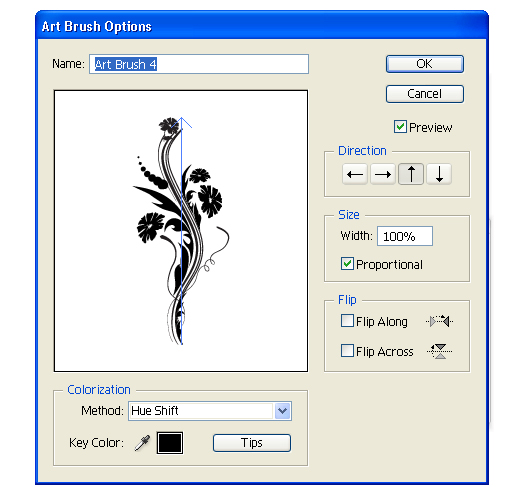Viewport: 532px width, 487px height.
Task: Click the black Key Color swatch
Action: [170, 443]
